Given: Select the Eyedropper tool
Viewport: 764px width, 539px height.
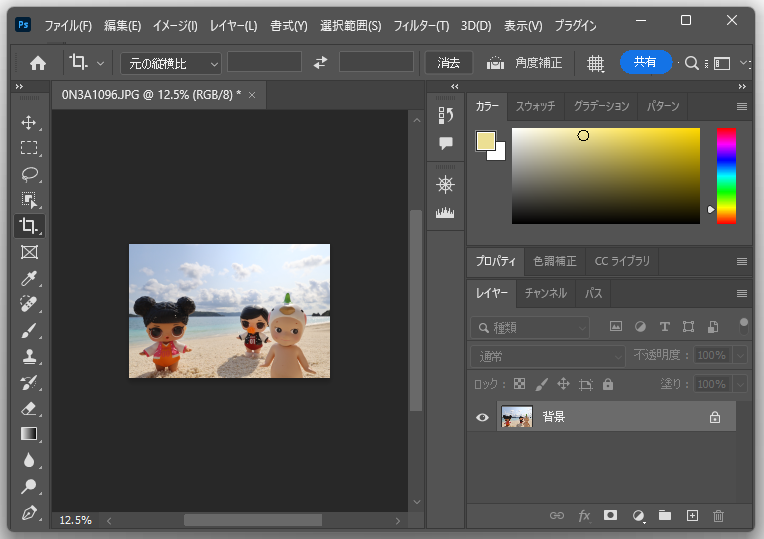Looking at the screenshot, I should click(x=29, y=278).
